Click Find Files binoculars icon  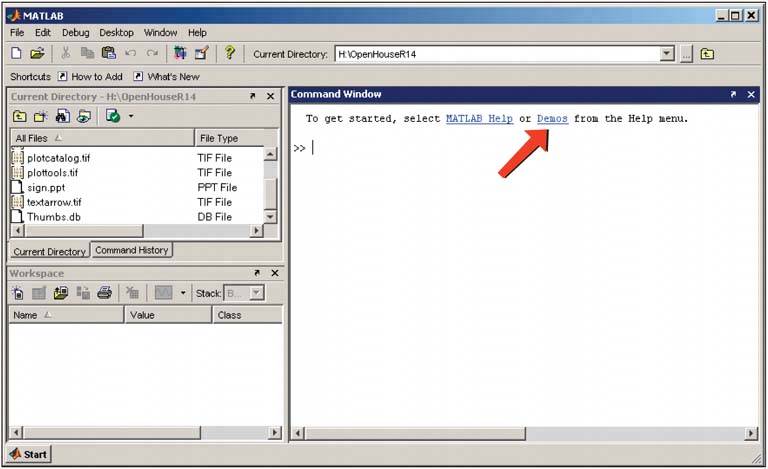click(62, 116)
